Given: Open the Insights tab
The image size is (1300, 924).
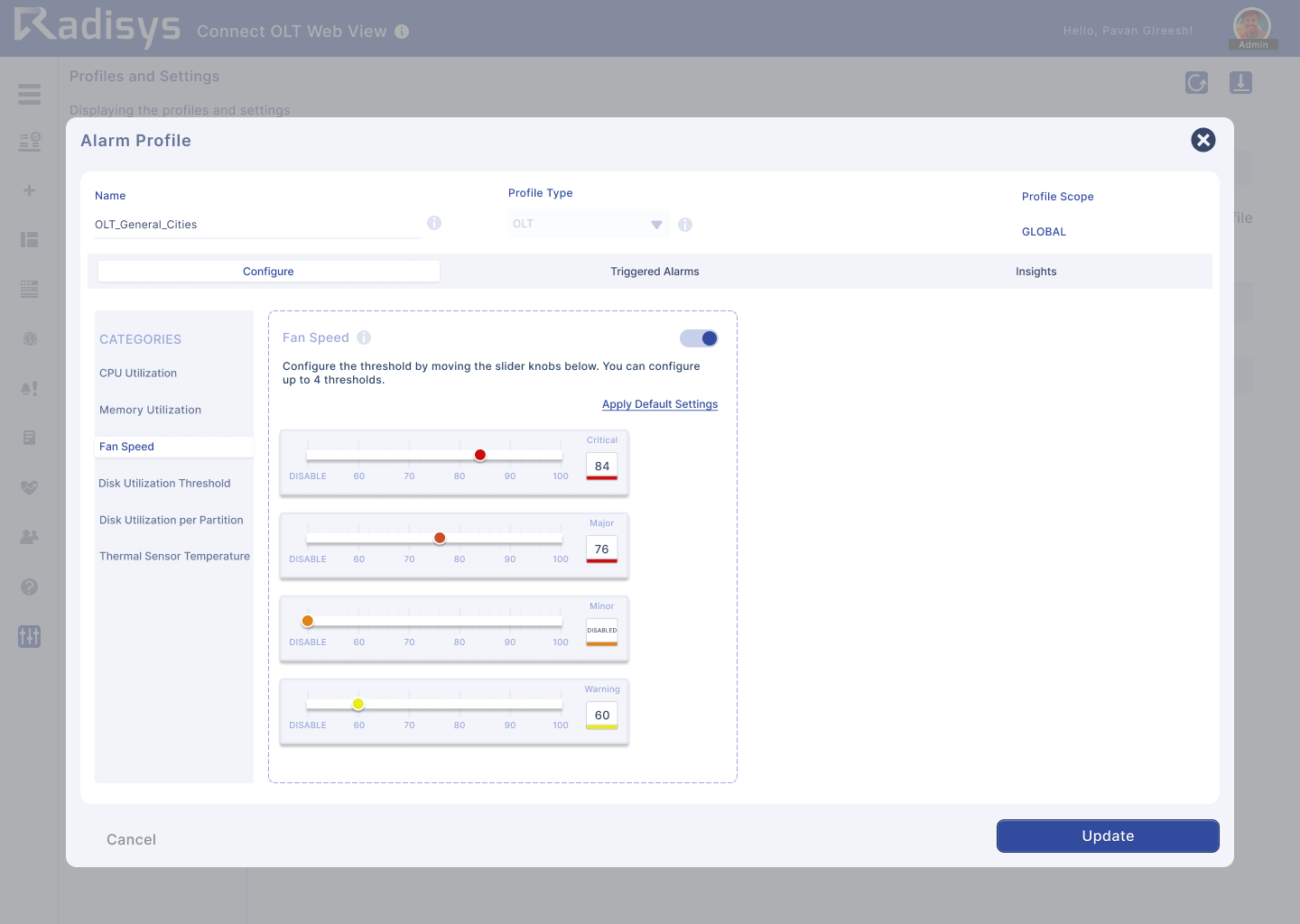Looking at the screenshot, I should pyautogui.click(x=1035, y=271).
